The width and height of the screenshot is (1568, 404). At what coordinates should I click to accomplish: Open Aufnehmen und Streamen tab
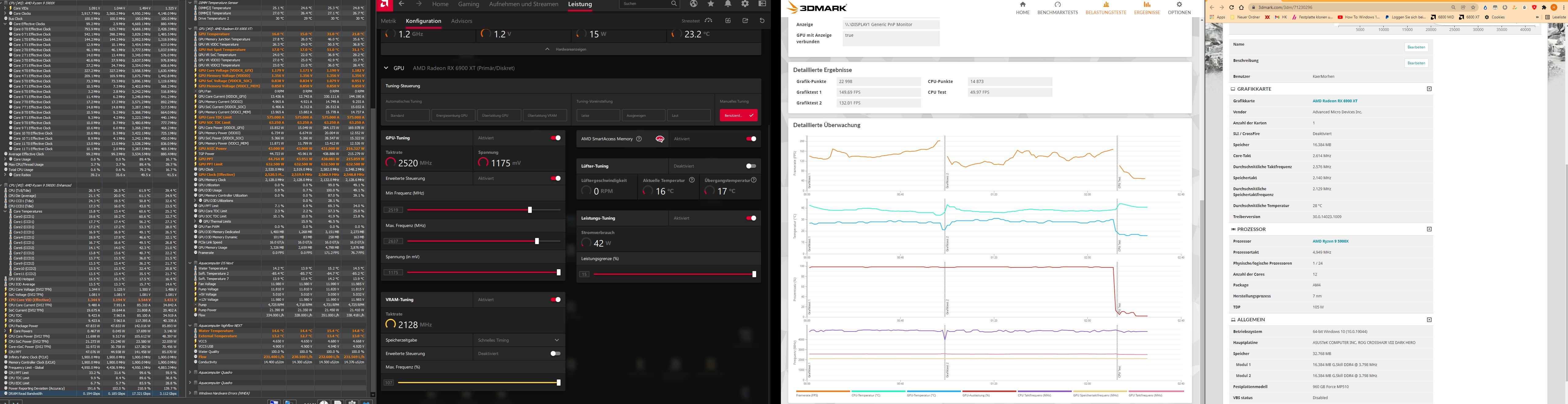(x=523, y=4)
